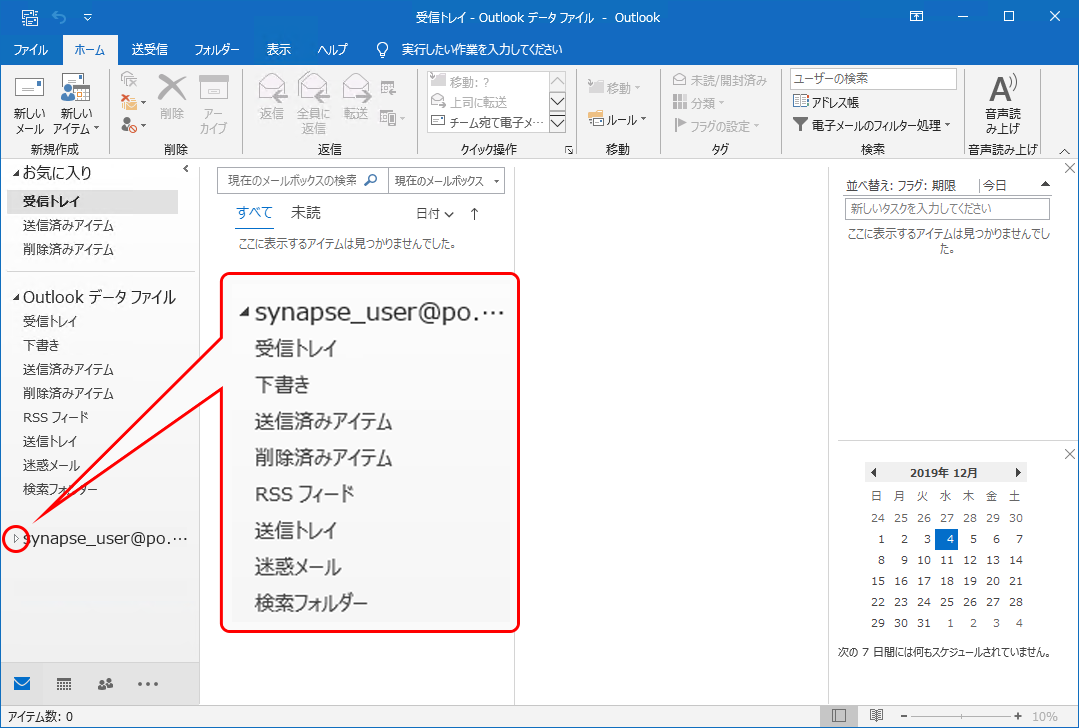
Task: Toggle ascending sort arrow next to 日付
Action: click(x=474, y=214)
